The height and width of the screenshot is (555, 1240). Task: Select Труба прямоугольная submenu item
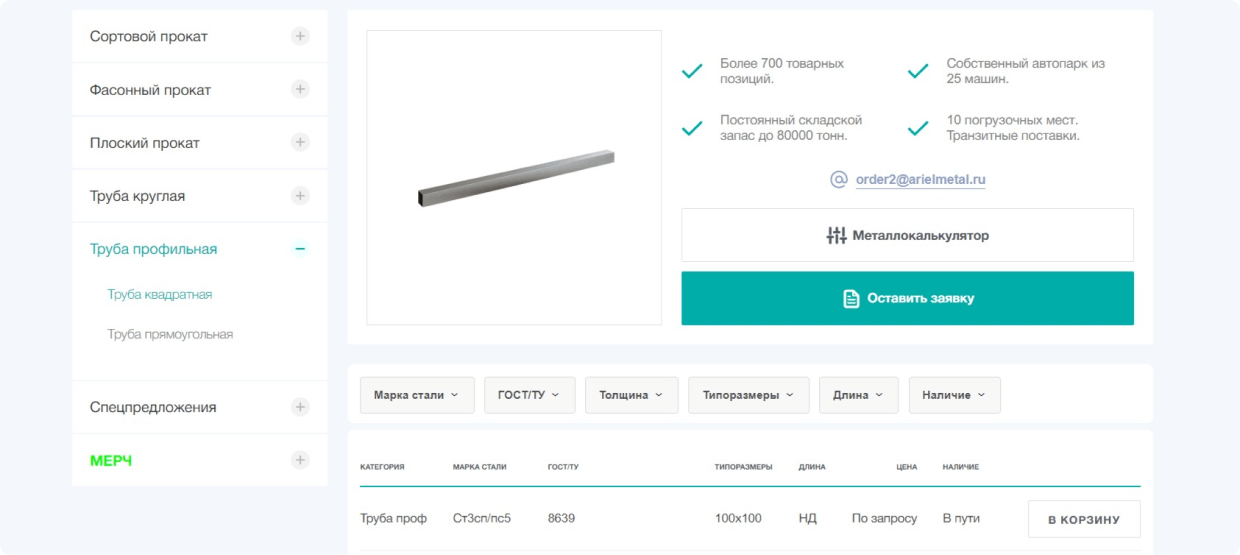pyautogui.click(x=170, y=334)
